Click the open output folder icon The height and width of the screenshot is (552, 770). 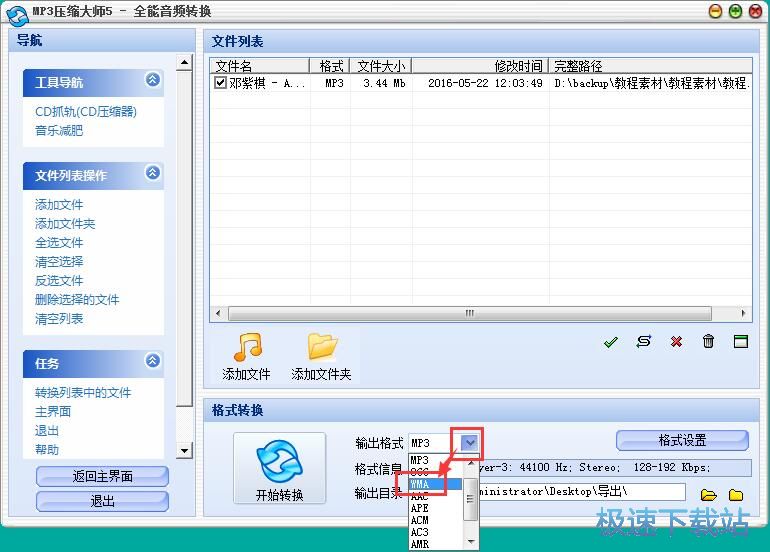click(708, 495)
